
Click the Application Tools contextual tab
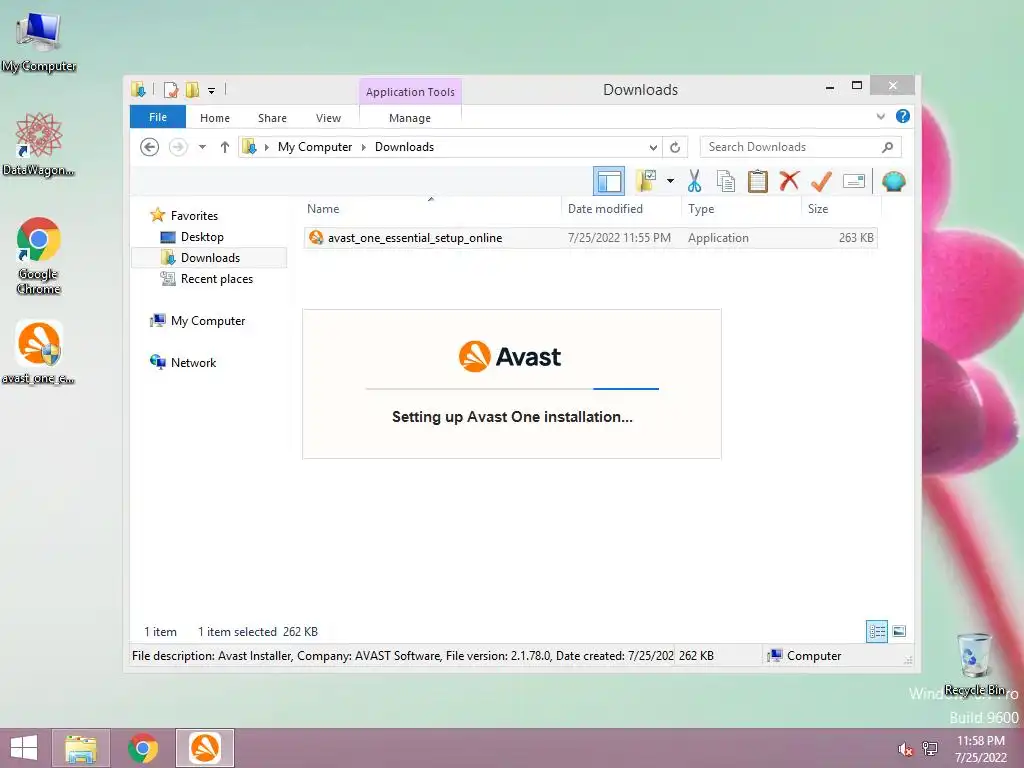[410, 92]
